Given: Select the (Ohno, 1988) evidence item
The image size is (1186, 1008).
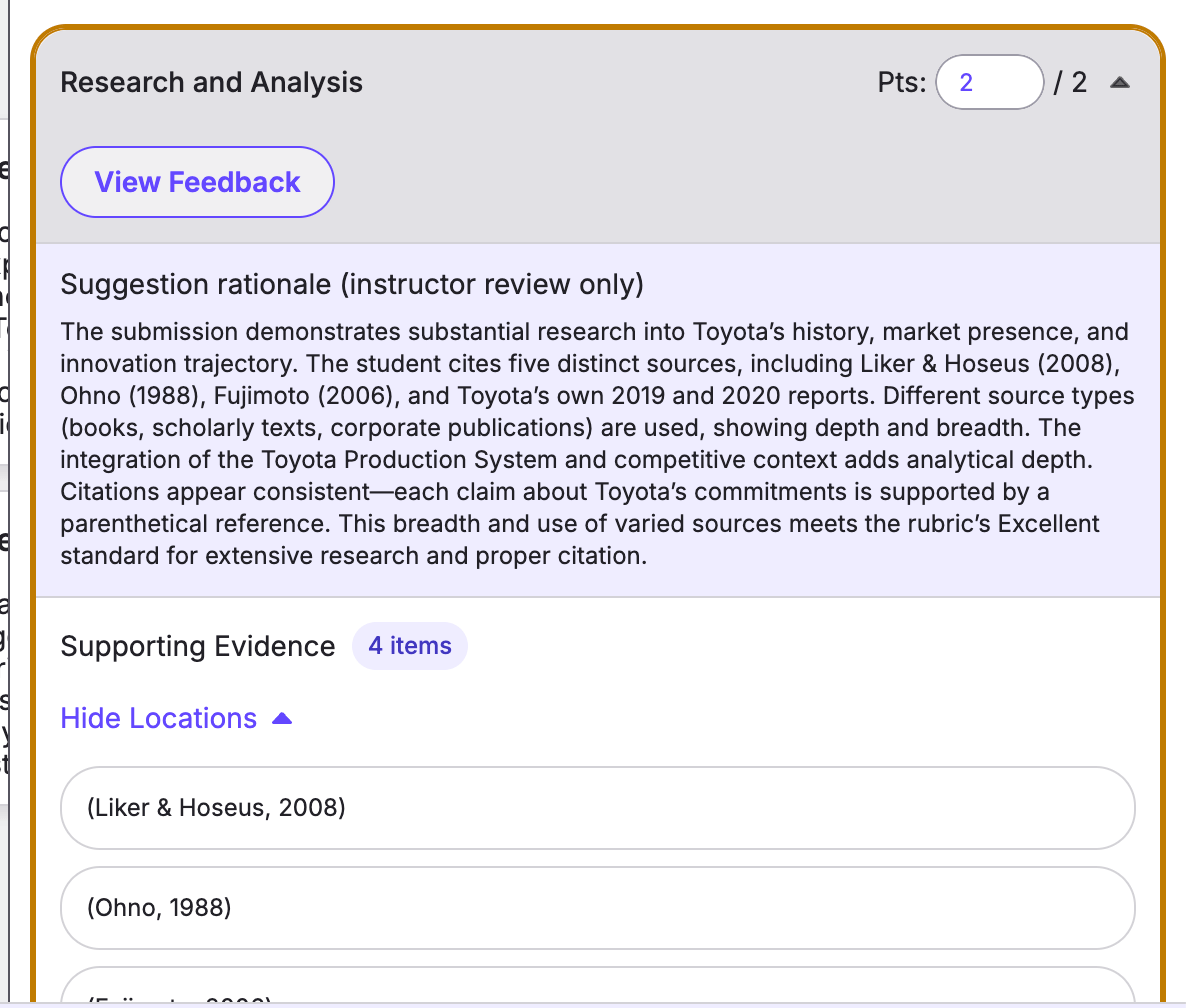Looking at the screenshot, I should (597, 908).
